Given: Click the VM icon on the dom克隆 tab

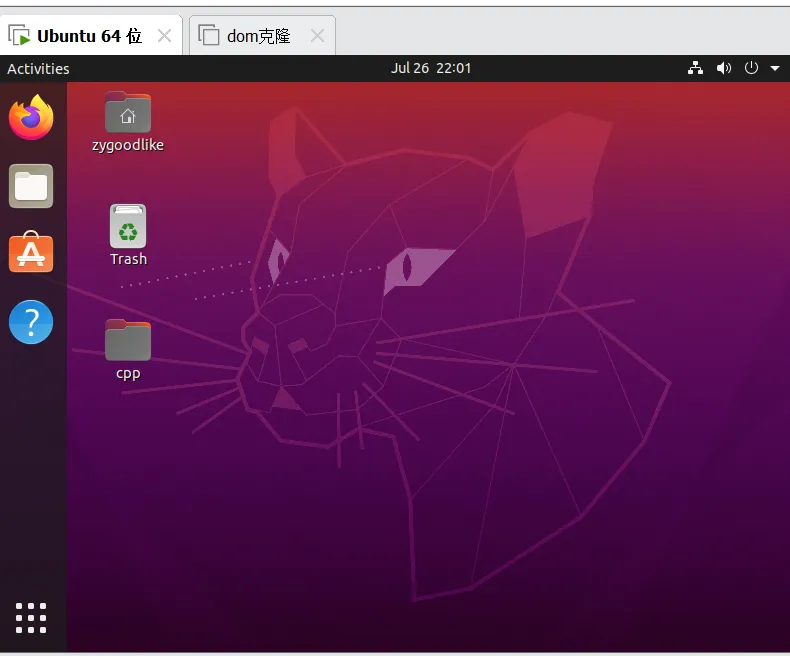Looking at the screenshot, I should coord(209,35).
